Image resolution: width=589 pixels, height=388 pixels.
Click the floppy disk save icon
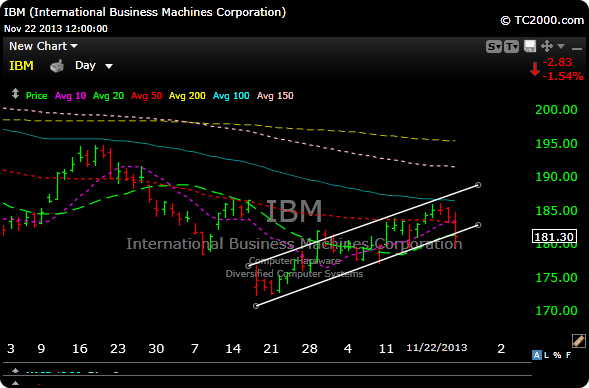(530, 46)
